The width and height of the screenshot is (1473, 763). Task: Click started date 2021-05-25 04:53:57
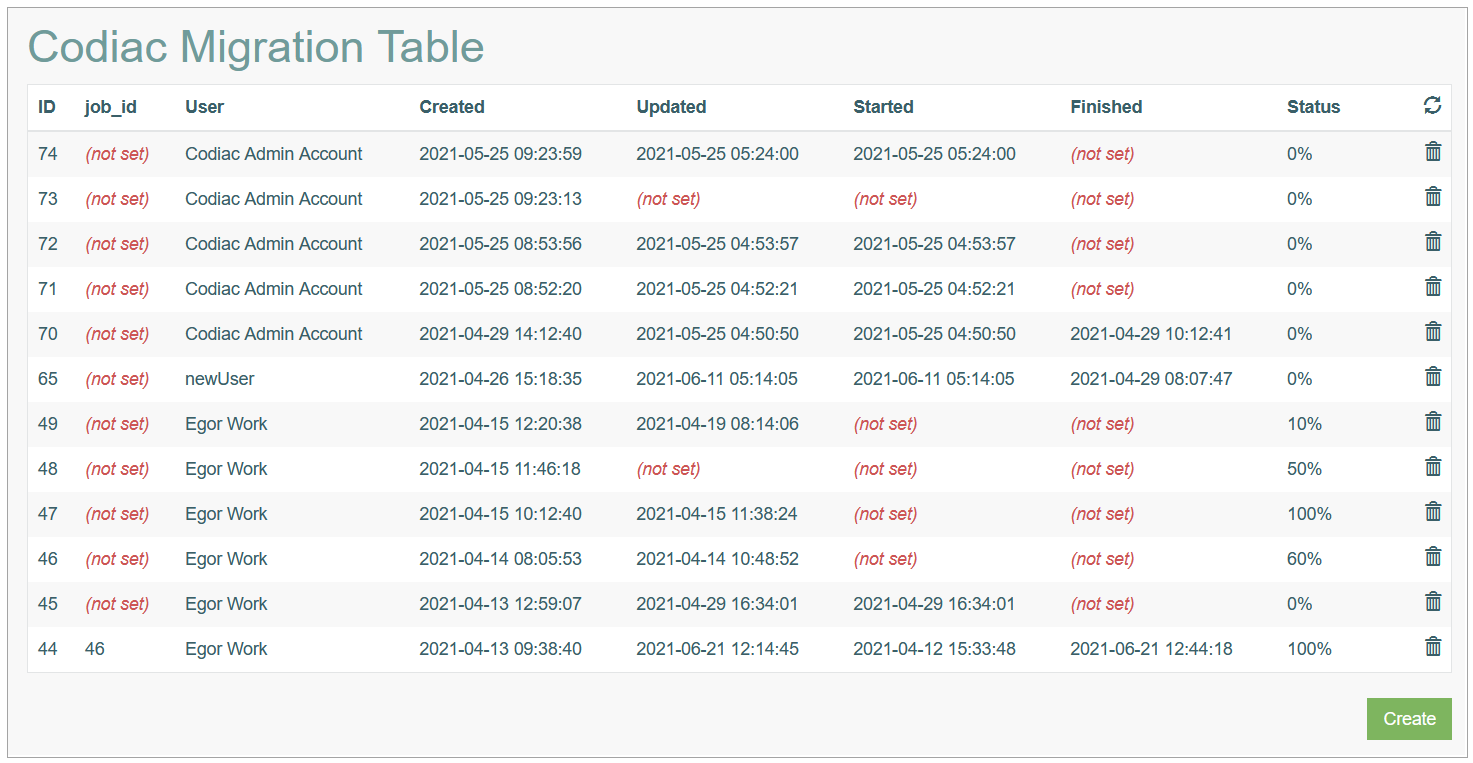coord(934,244)
